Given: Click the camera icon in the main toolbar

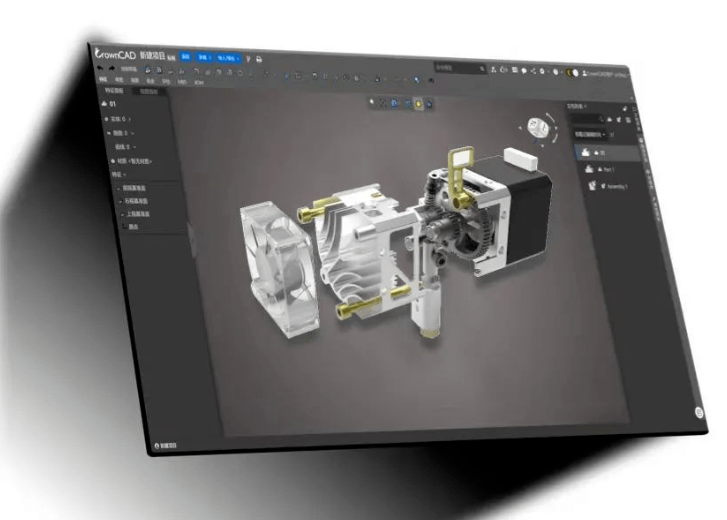Looking at the screenshot, I should [x=431, y=81].
